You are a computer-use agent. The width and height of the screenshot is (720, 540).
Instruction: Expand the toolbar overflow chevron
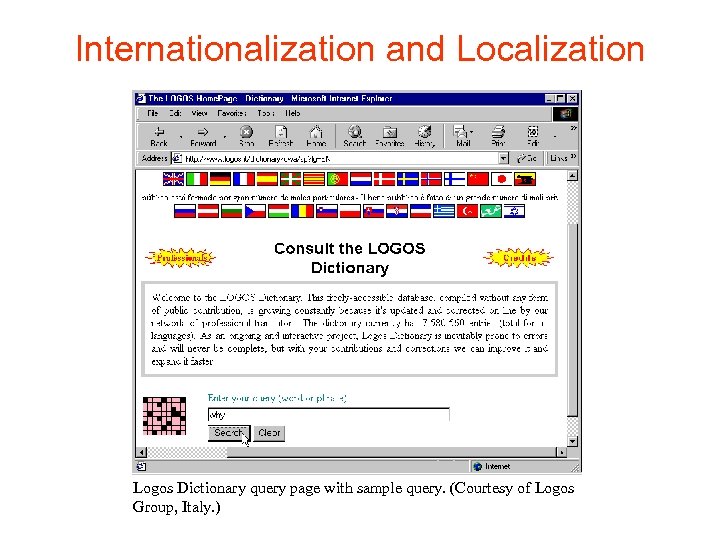click(x=573, y=129)
